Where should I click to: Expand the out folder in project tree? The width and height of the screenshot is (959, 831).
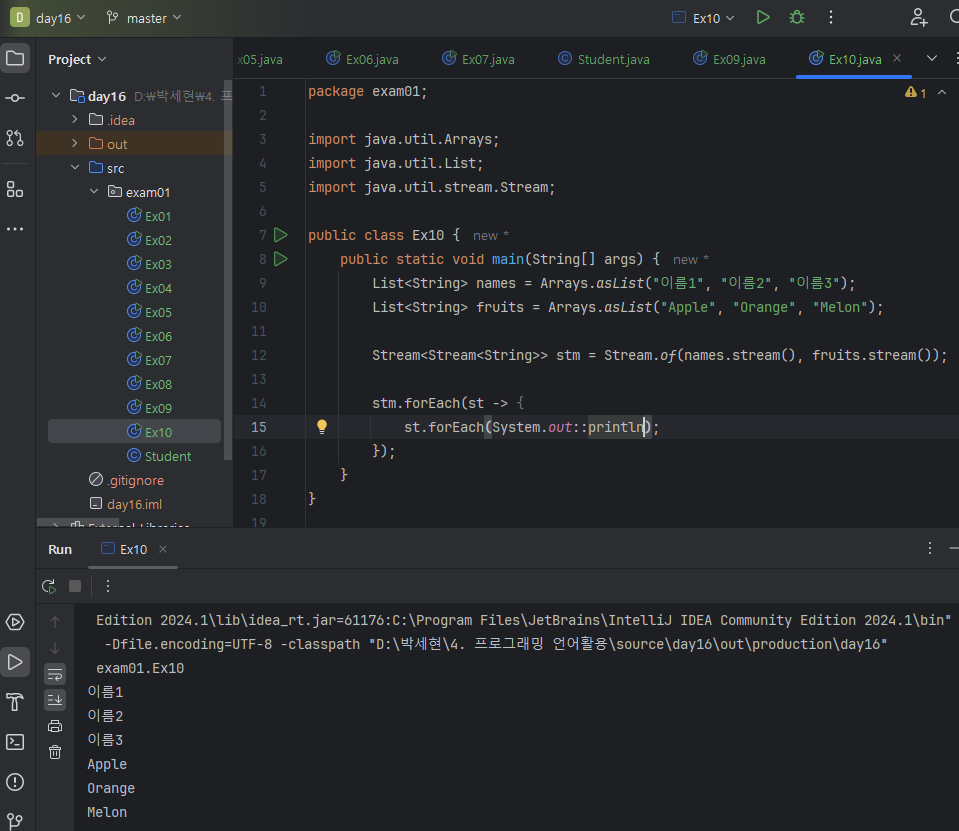pyautogui.click(x=75, y=144)
